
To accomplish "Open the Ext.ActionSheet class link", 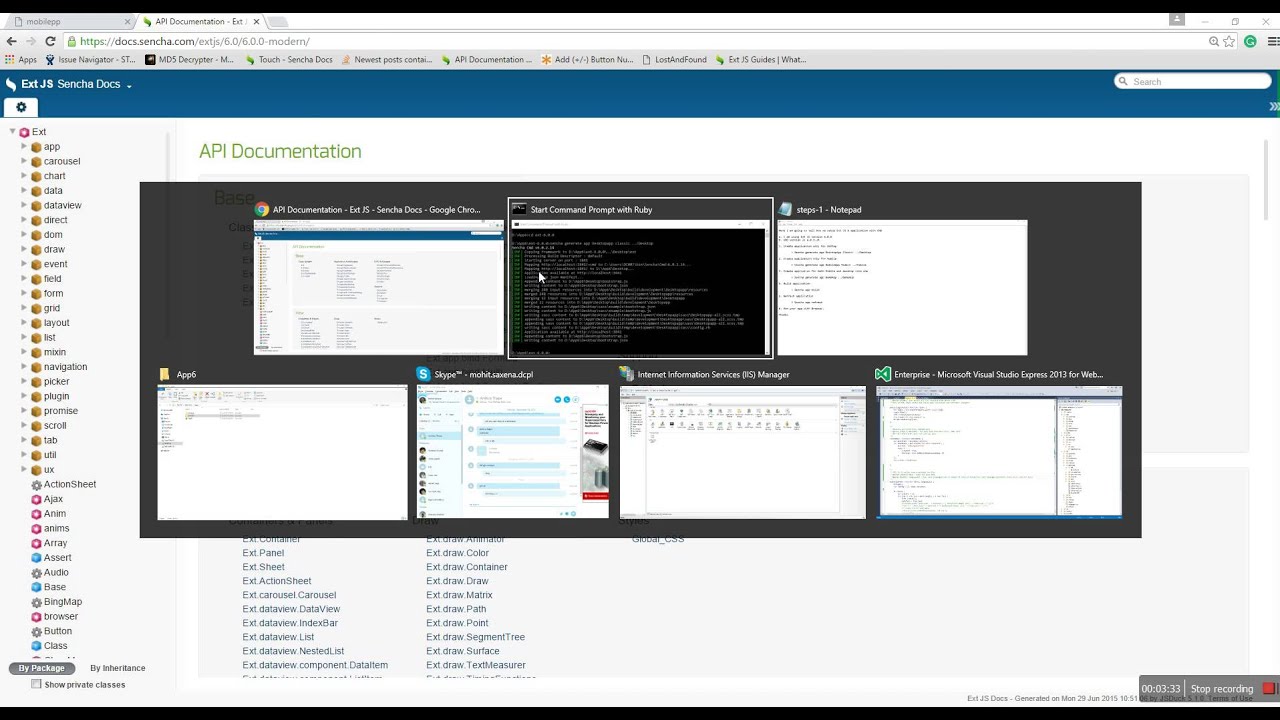I will coord(277,581).
